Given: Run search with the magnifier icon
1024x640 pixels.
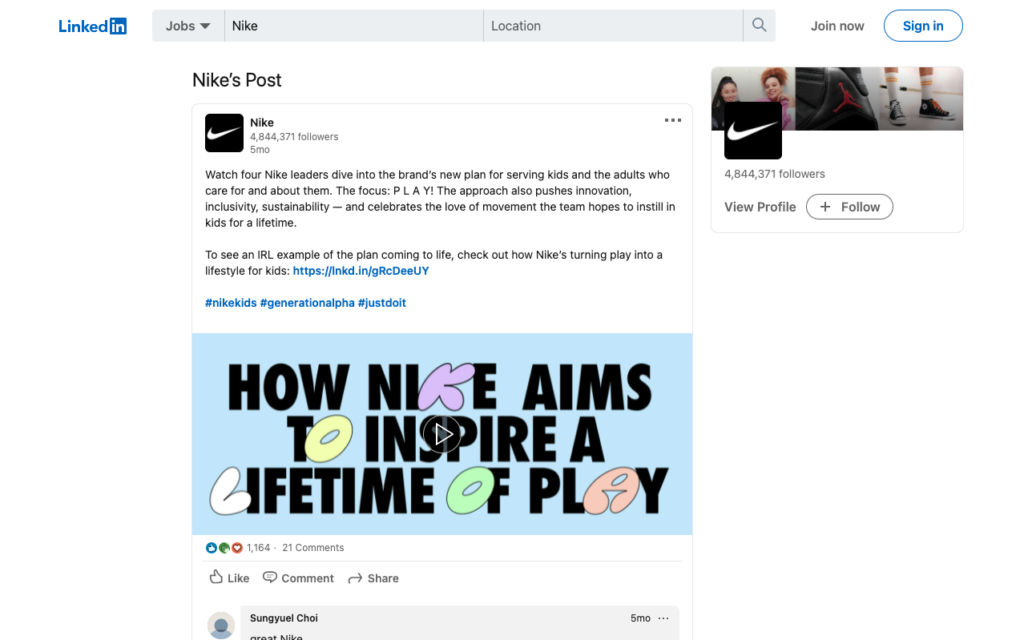Looking at the screenshot, I should click(x=759, y=25).
